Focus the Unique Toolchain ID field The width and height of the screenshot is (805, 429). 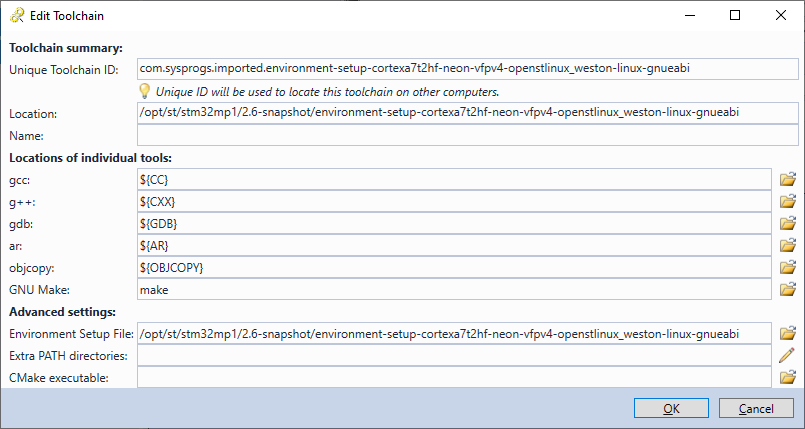click(x=468, y=69)
